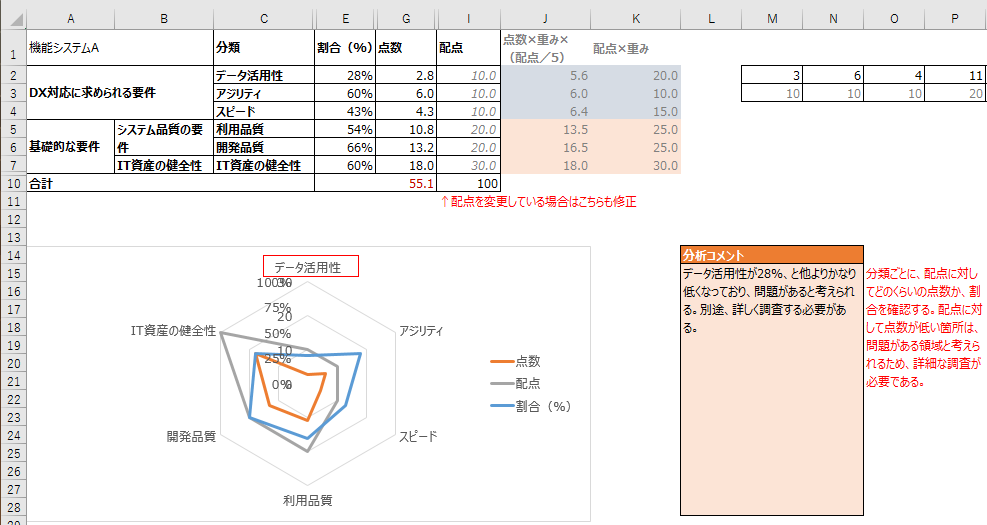This screenshot has height=525, width=987.
Task: Click the '割合（%）' header cell
Action: tap(345, 47)
